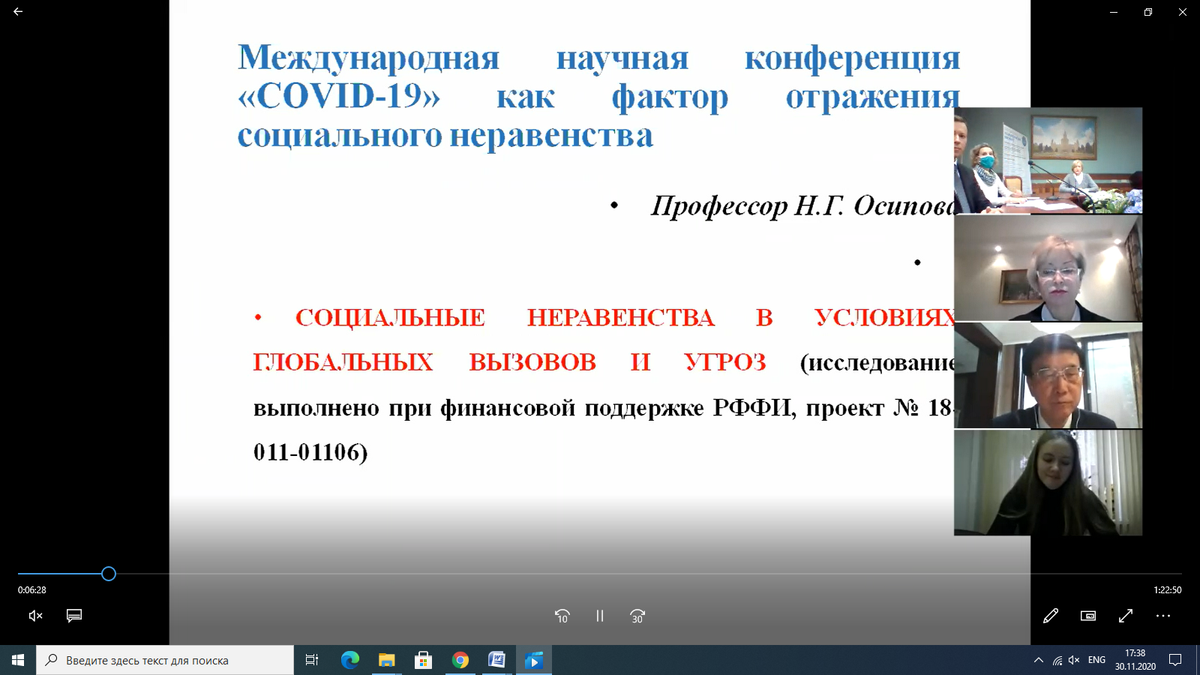Skip forward 30 seconds
The width and height of the screenshot is (1200, 675).
tap(637, 616)
